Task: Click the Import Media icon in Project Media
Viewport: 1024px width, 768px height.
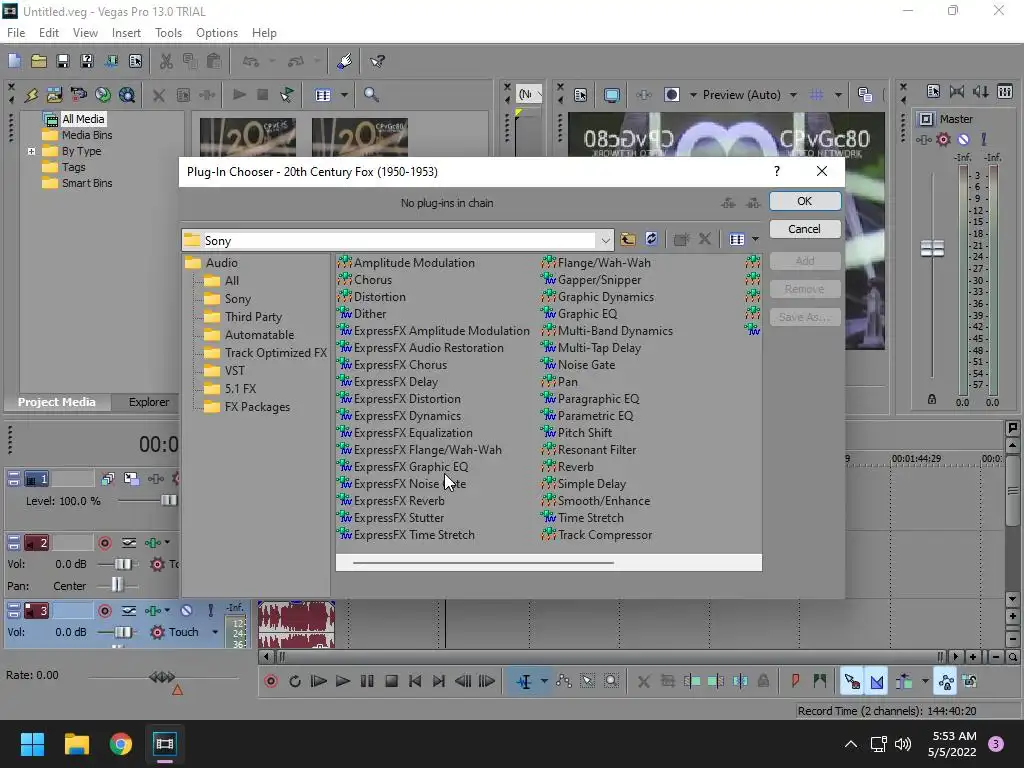Action: pyautogui.click(x=54, y=95)
